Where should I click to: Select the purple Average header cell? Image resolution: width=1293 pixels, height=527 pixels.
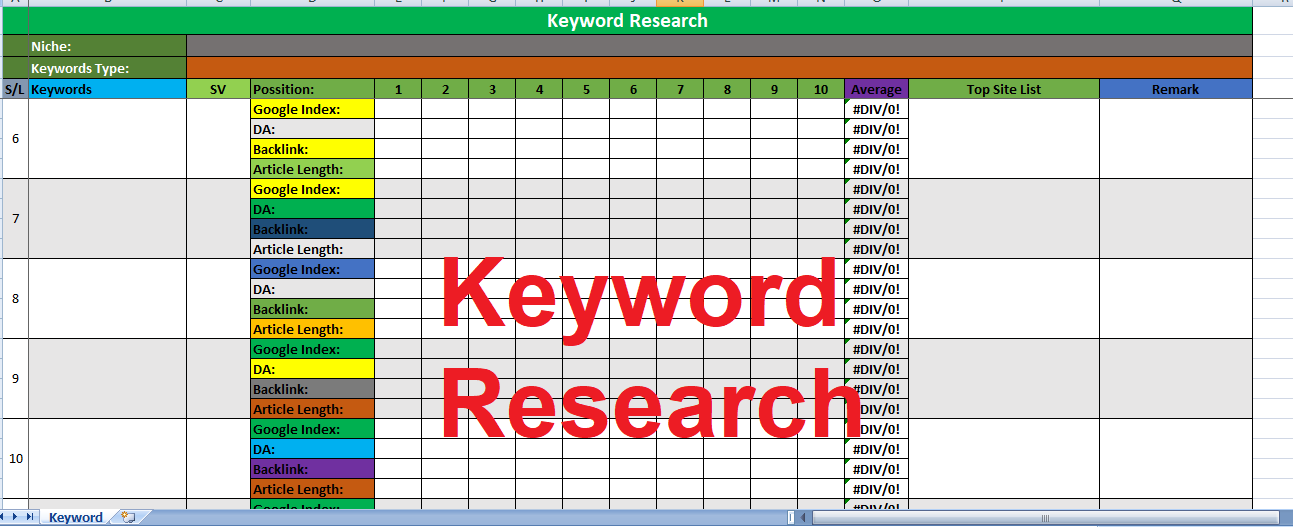pos(876,89)
